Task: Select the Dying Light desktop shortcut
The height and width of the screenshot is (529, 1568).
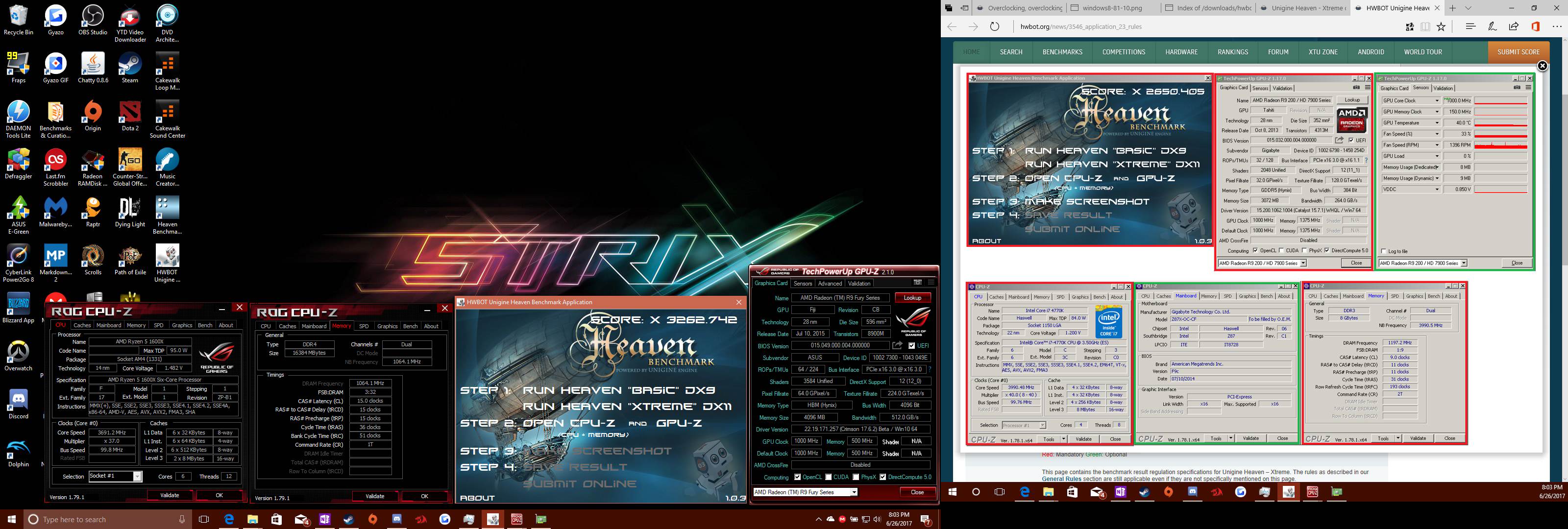Action: [130, 212]
